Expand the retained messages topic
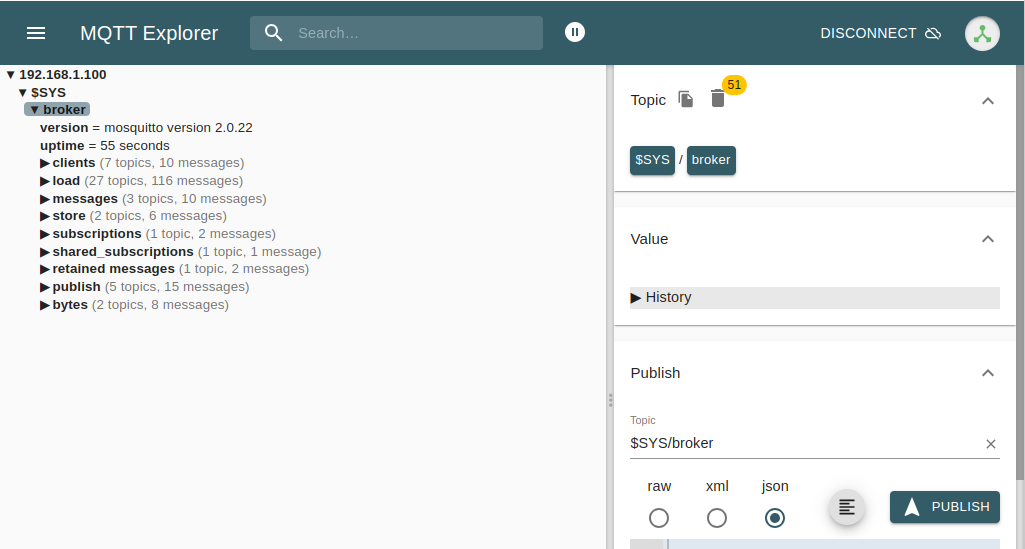The image size is (1025, 549). [44, 269]
